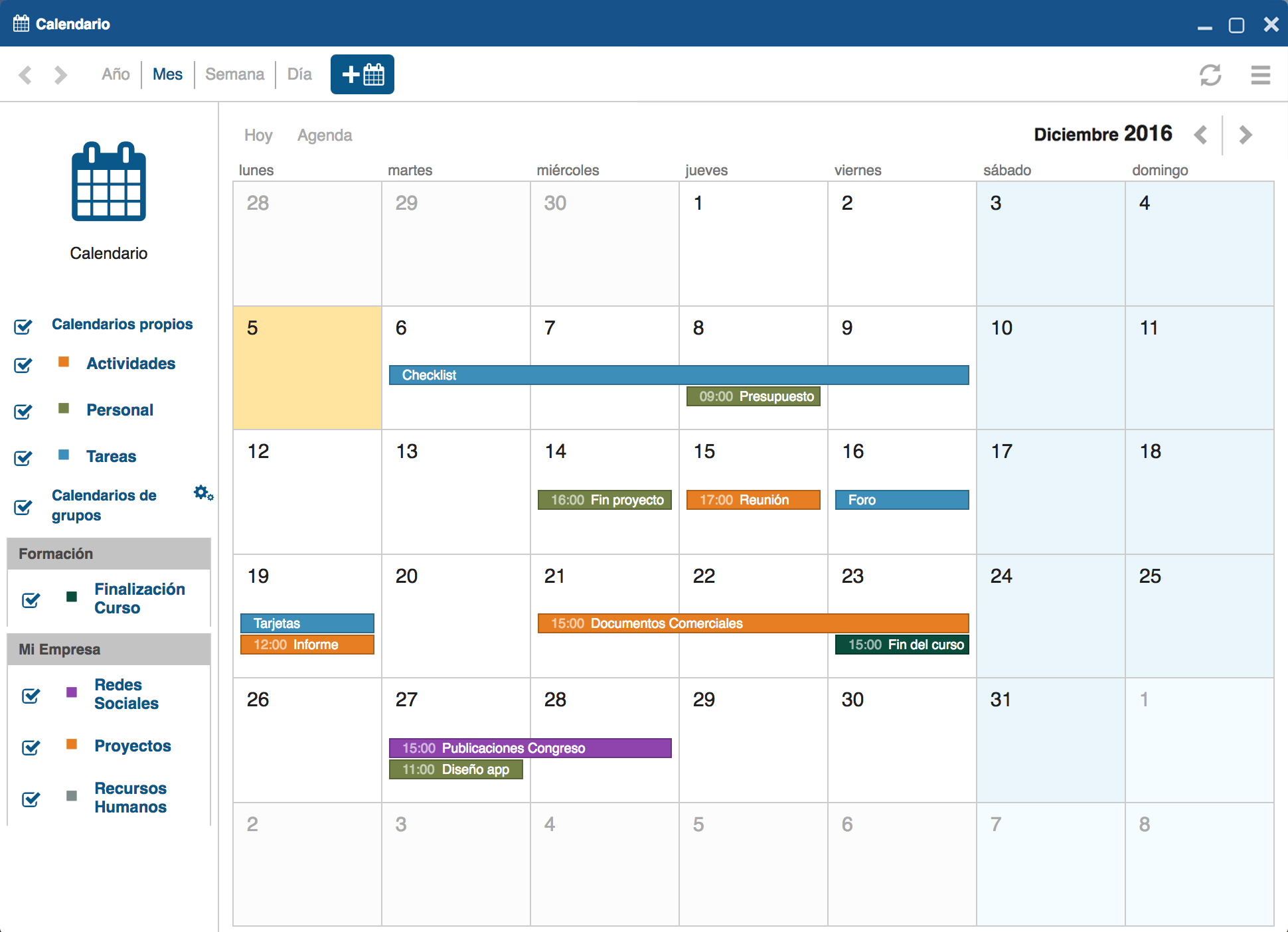Click the add new event calendar button
1288x932 pixels.
click(362, 74)
